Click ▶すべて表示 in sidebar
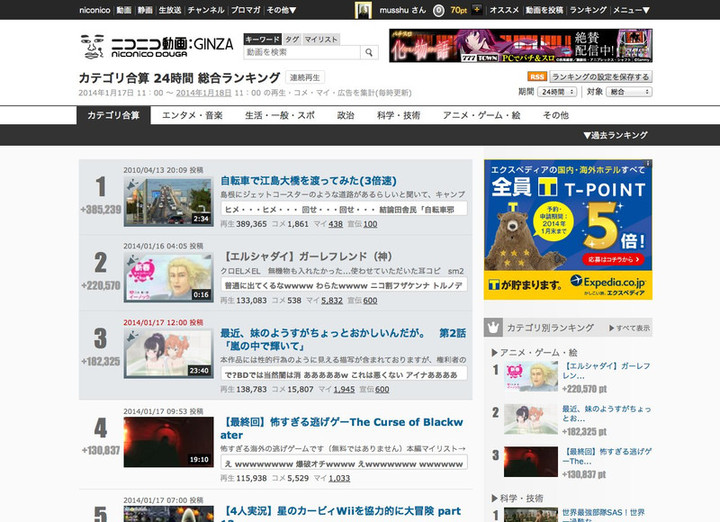The image size is (720, 522). [x=630, y=328]
